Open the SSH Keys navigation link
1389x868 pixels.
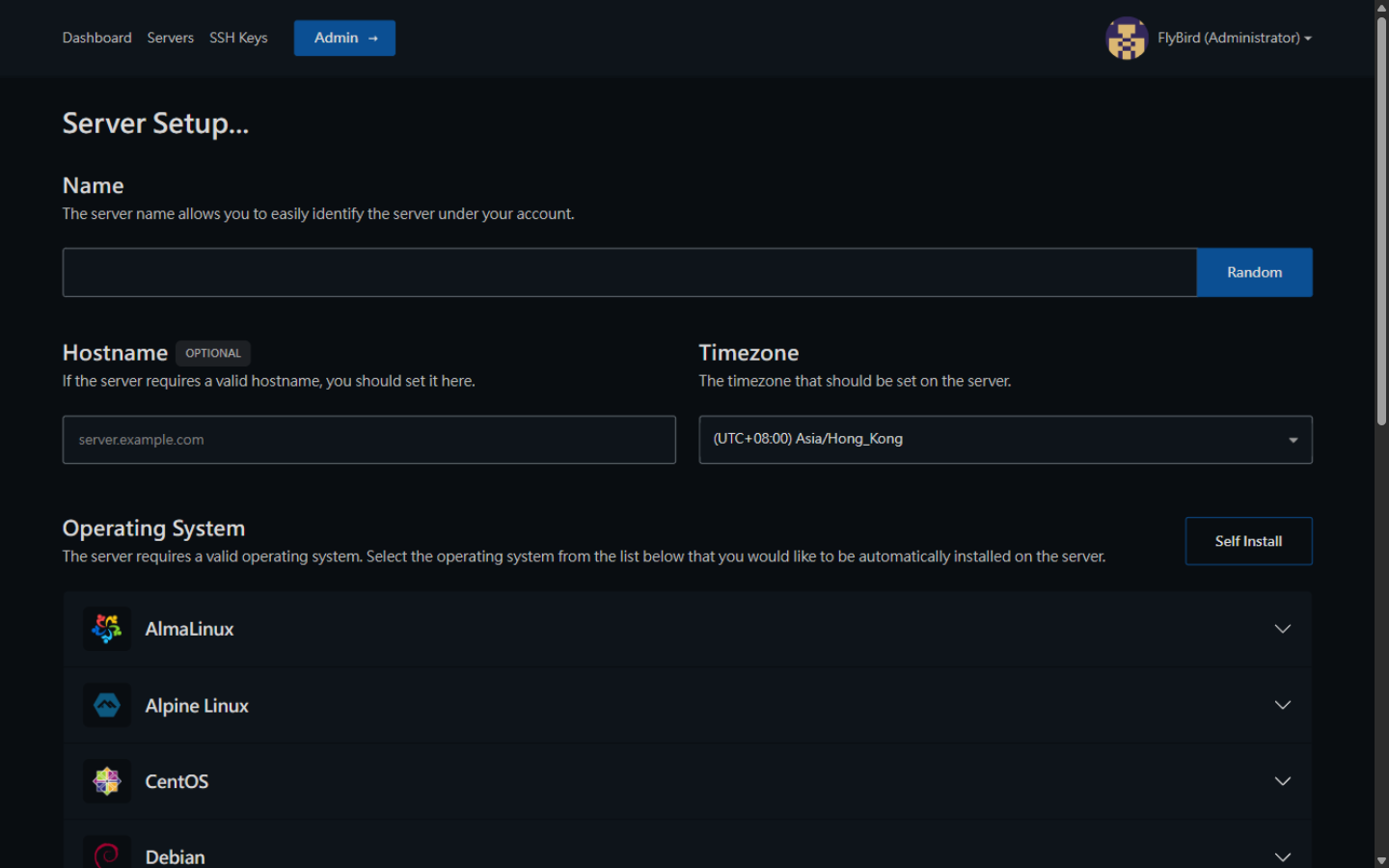[x=238, y=38]
